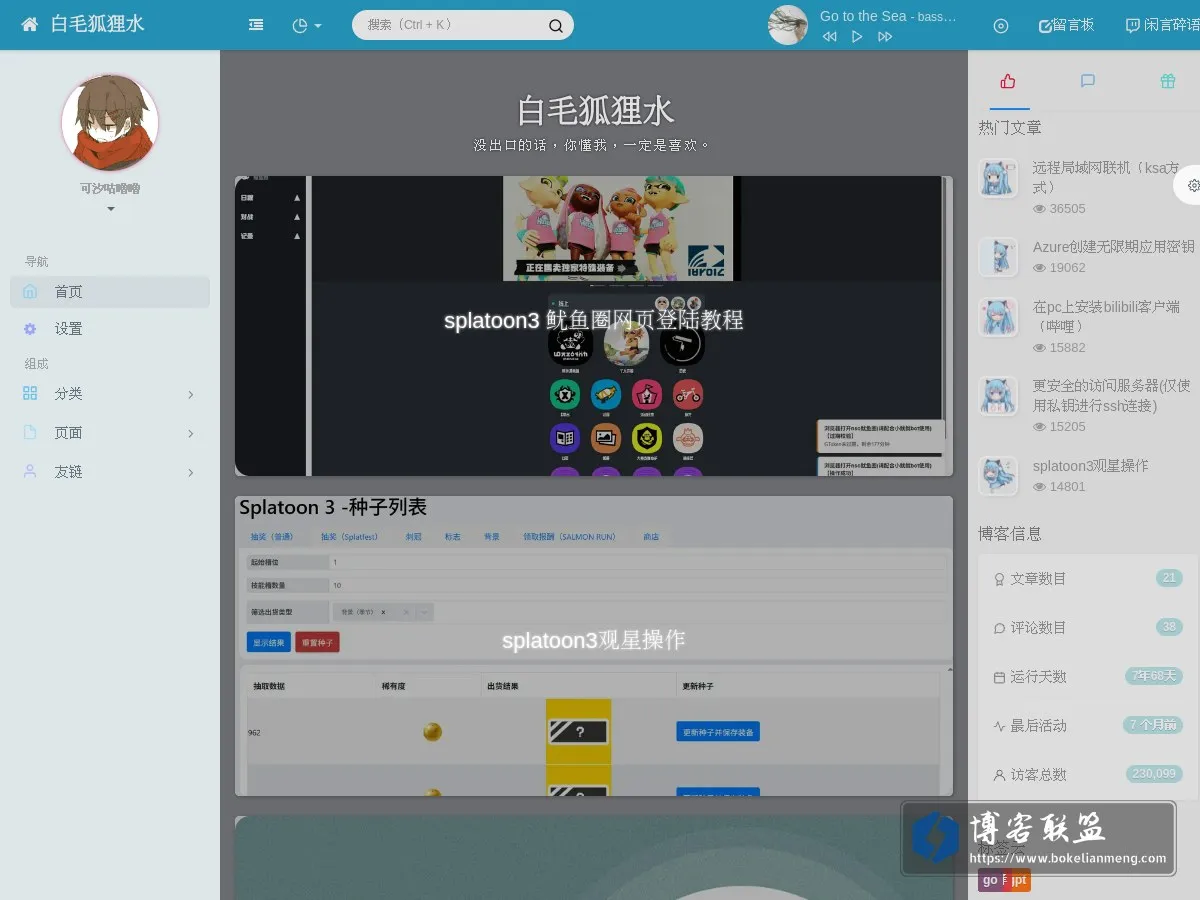This screenshot has height=900, width=1200.
Task: Expand the 友链 sidebar menu
Action: (x=110, y=472)
